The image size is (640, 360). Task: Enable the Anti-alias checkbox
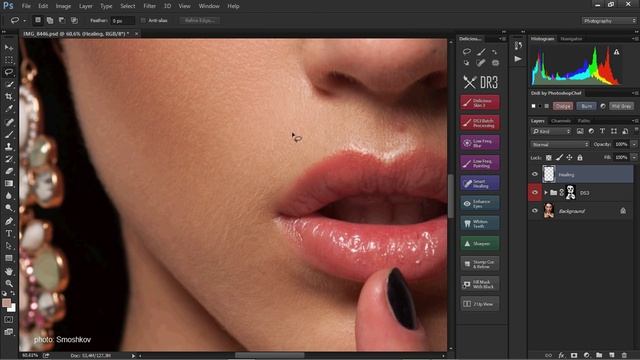pos(143,20)
